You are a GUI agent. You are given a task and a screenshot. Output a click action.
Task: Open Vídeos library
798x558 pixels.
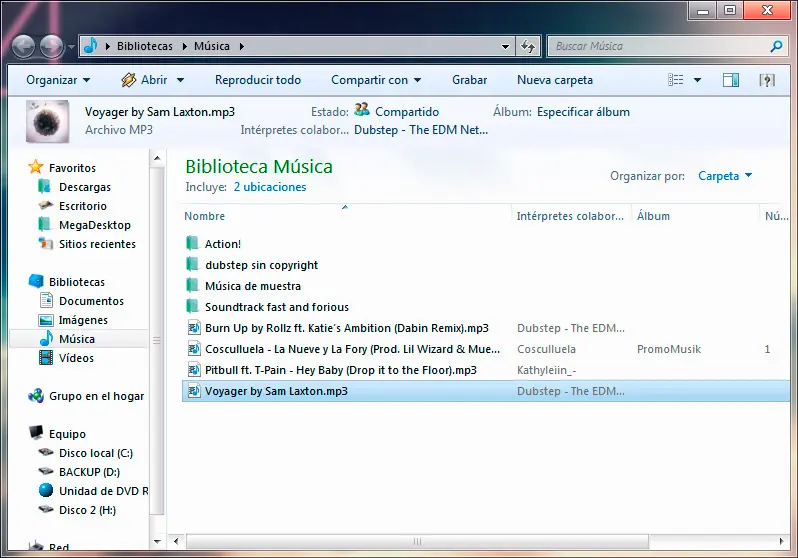click(x=76, y=358)
